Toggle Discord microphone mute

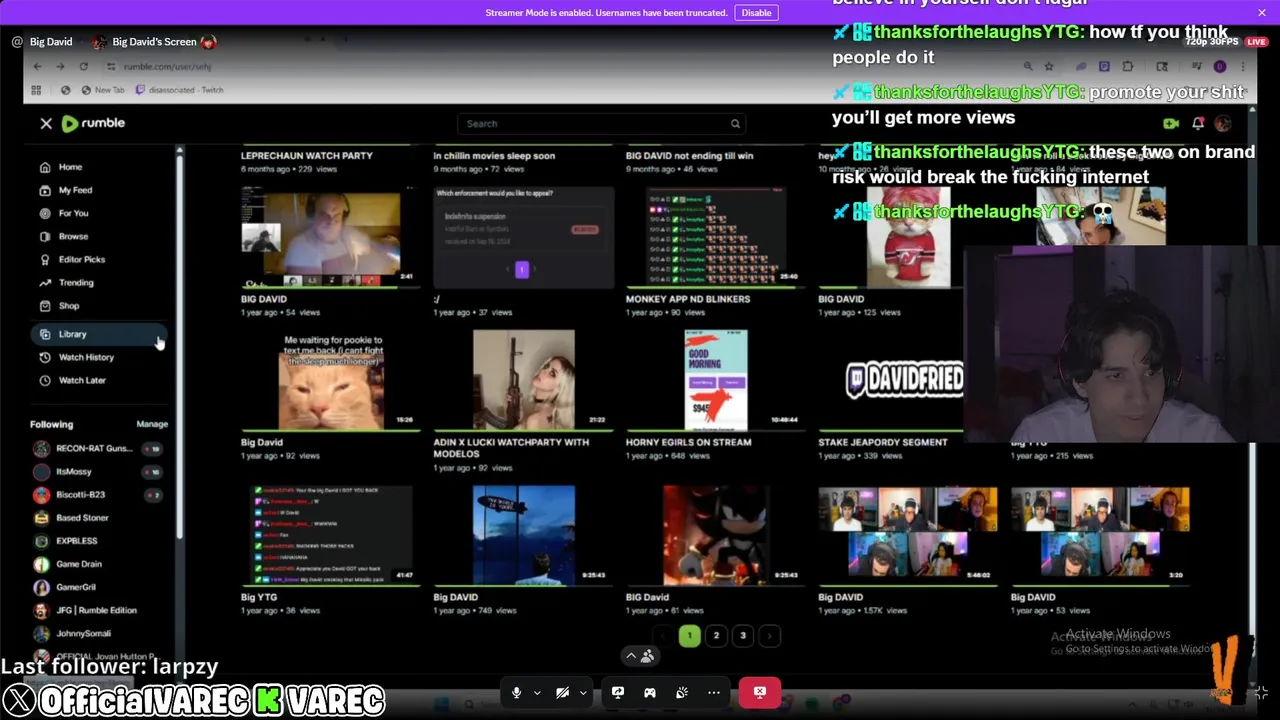(x=516, y=692)
